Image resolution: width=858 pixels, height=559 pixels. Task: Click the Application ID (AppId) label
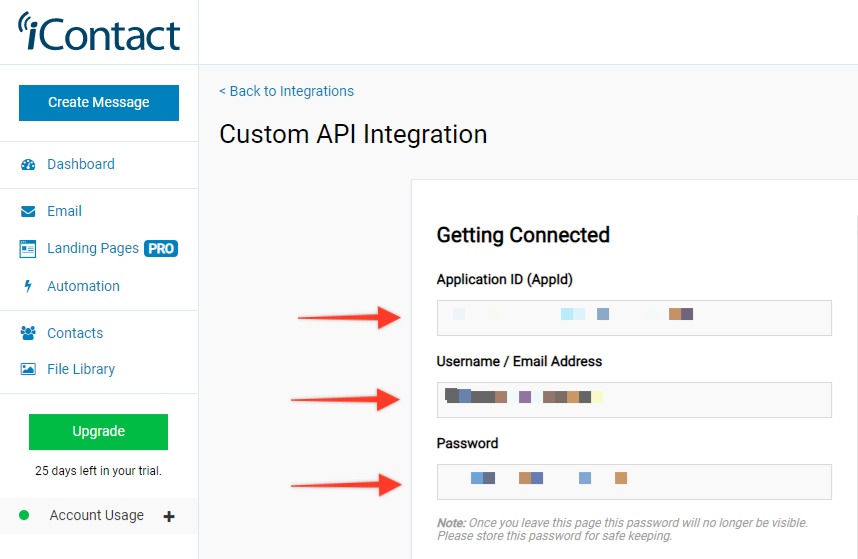click(x=505, y=280)
